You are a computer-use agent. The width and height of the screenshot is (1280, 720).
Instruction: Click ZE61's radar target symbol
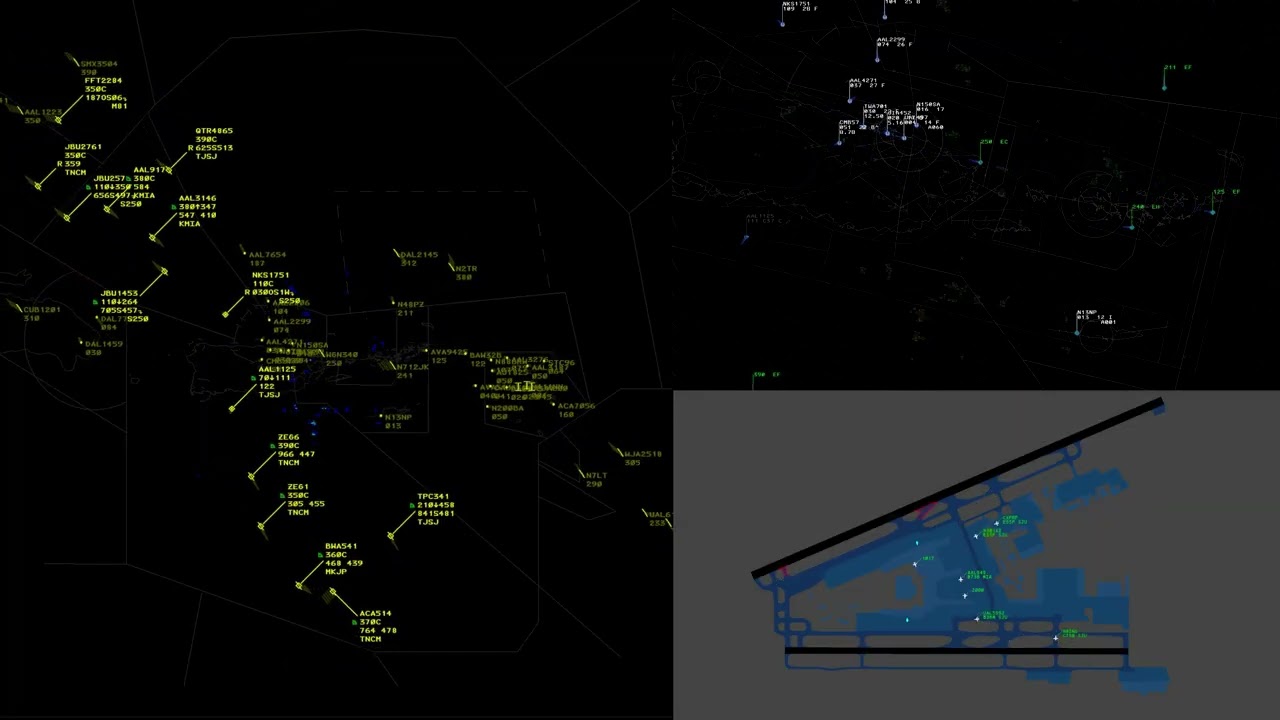[x=261, y=525]
